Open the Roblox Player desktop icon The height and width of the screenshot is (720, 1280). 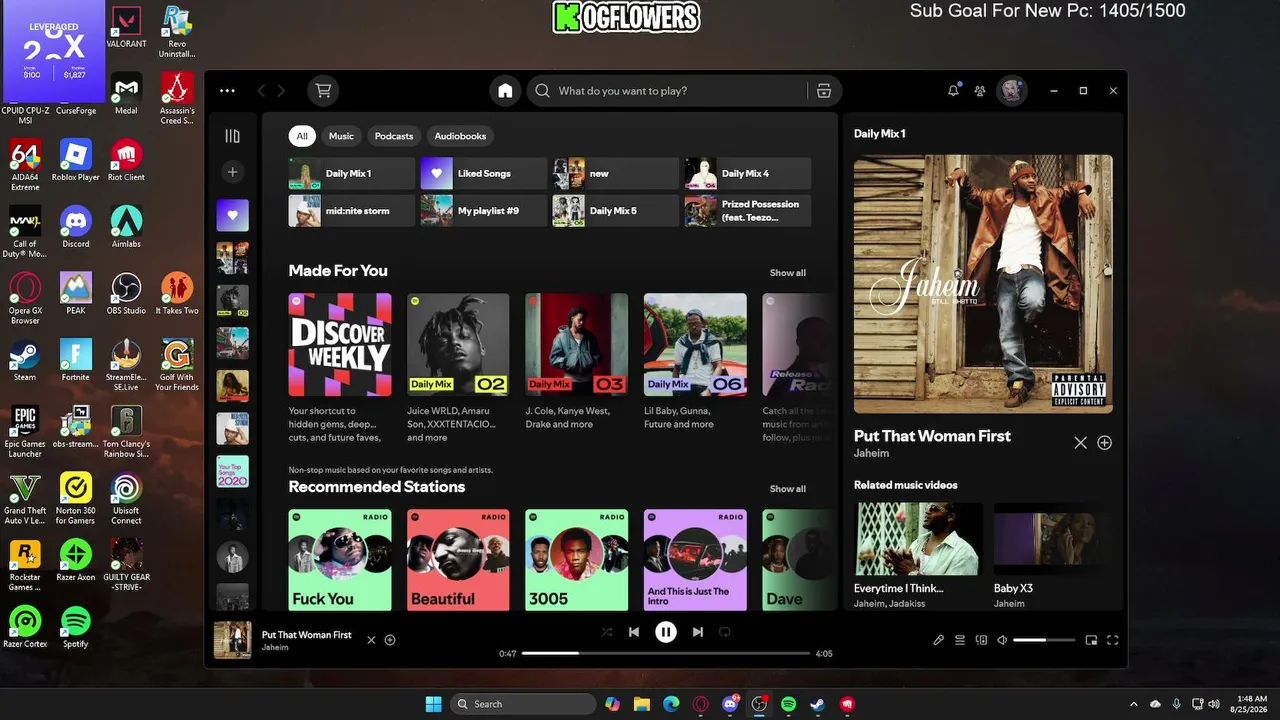tap(76, 161)
